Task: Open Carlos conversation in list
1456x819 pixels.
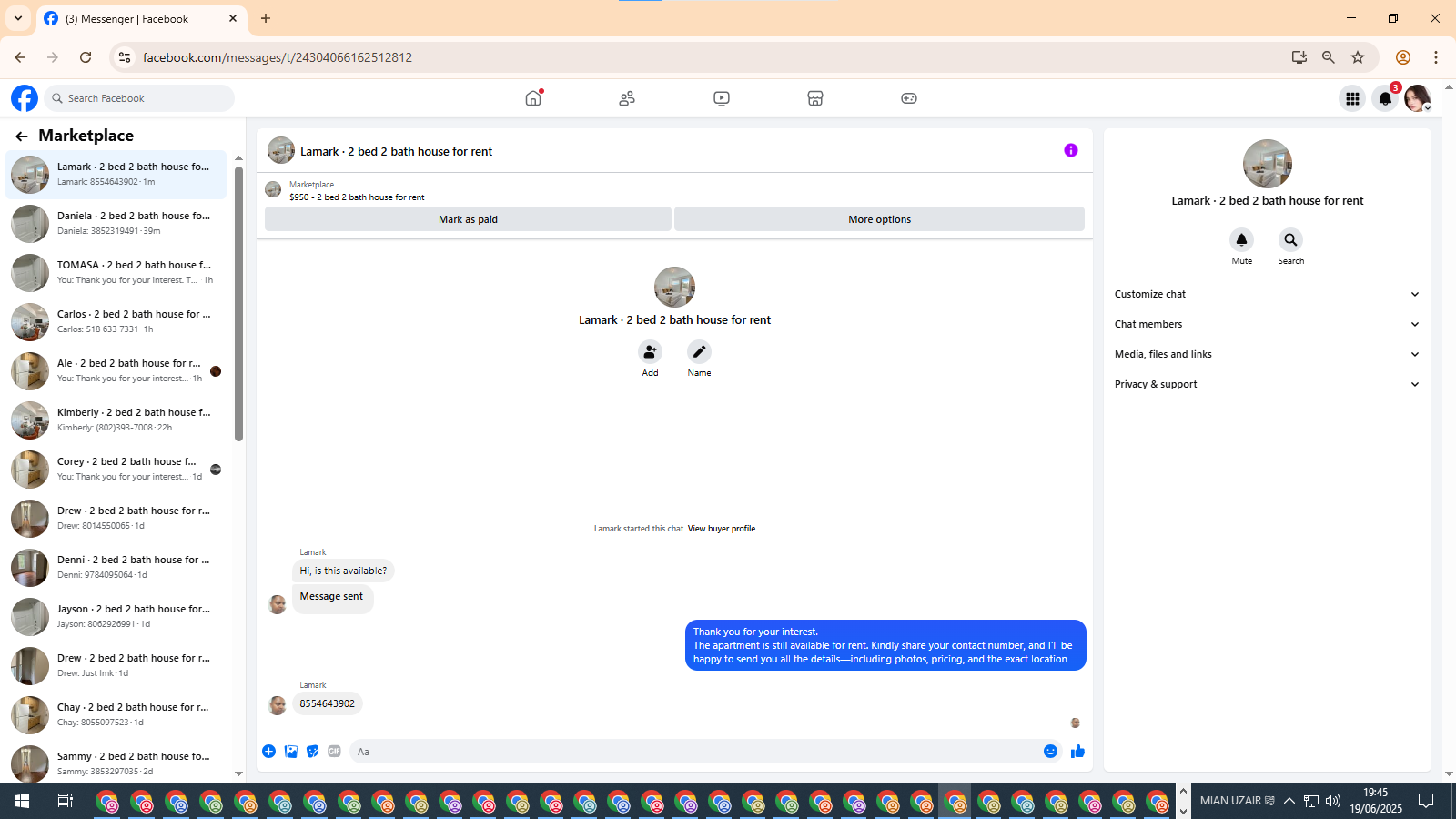Action: pyautogui.click(x=116, y=322)
